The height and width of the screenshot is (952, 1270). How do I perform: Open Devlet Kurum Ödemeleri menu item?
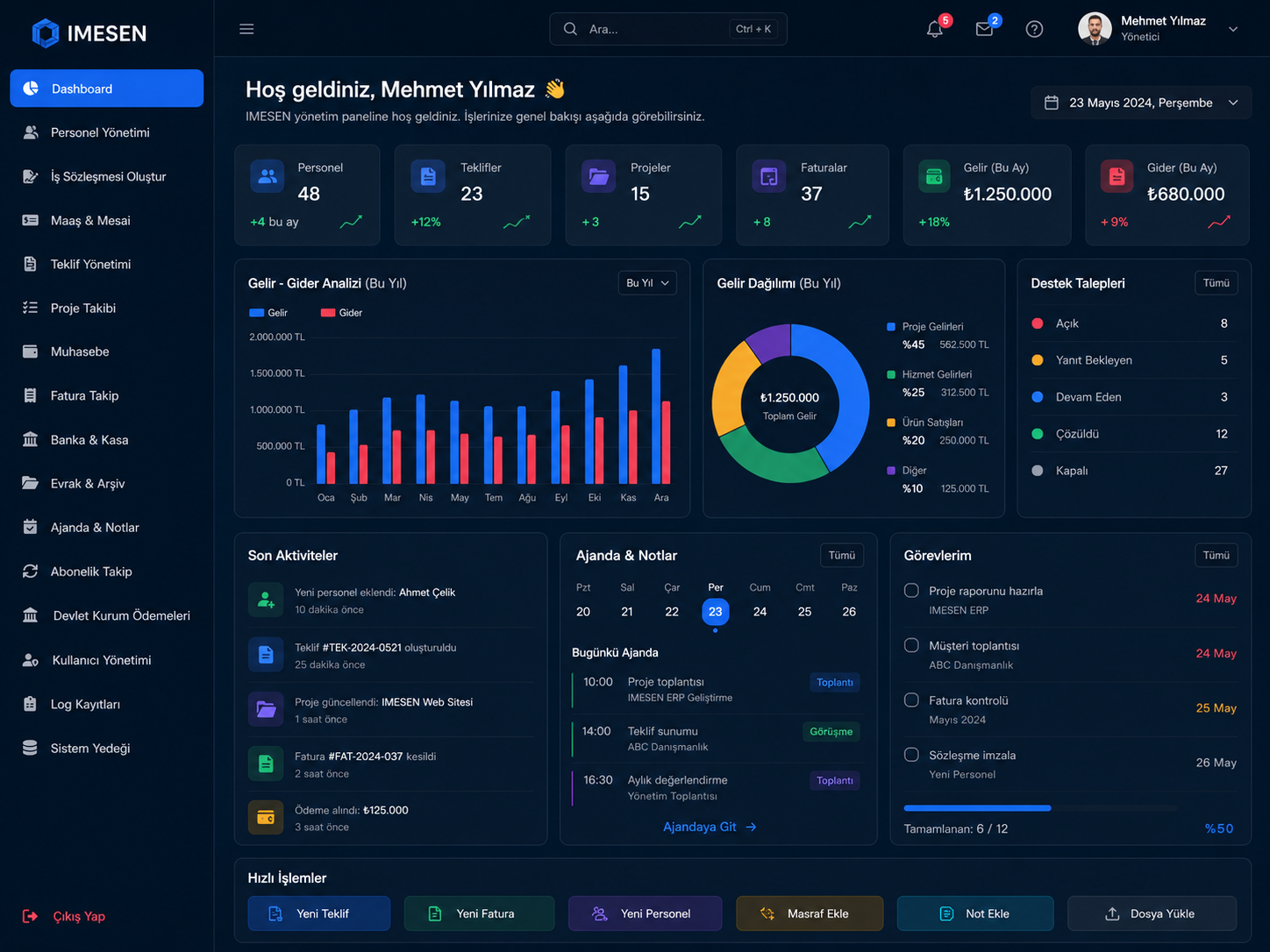click(x=107, y=615)
